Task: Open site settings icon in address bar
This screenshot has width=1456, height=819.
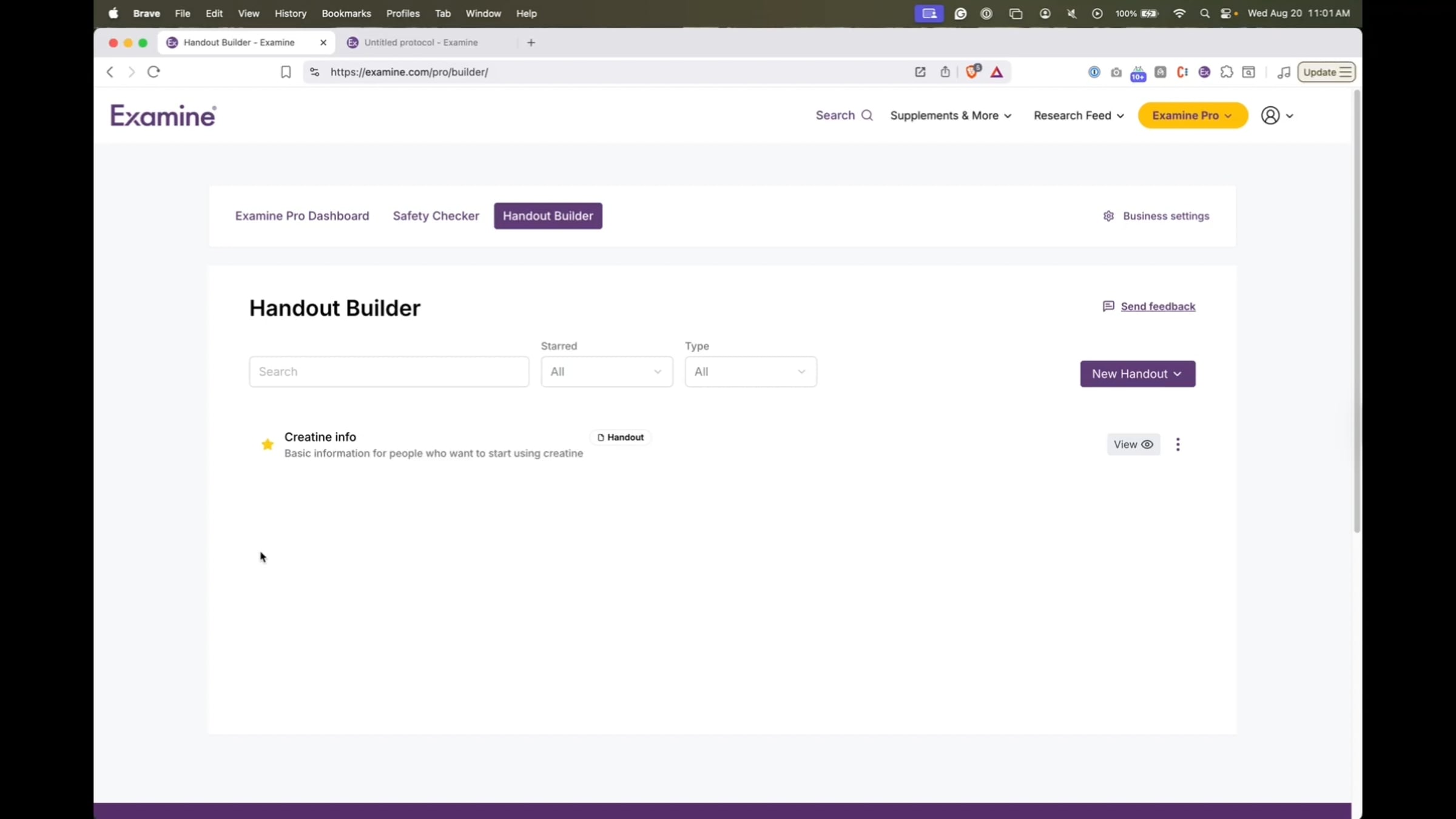Action: (x=314, y=72)
